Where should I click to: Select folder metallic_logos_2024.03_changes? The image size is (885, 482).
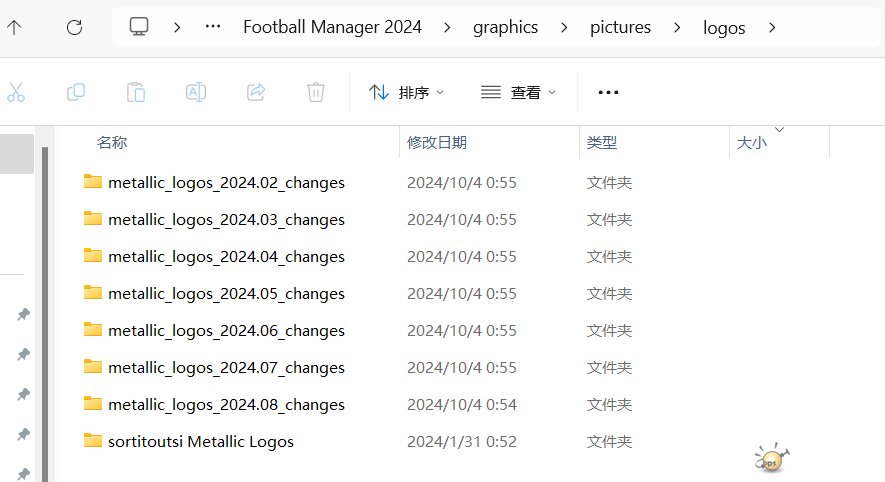click(226, 220)
